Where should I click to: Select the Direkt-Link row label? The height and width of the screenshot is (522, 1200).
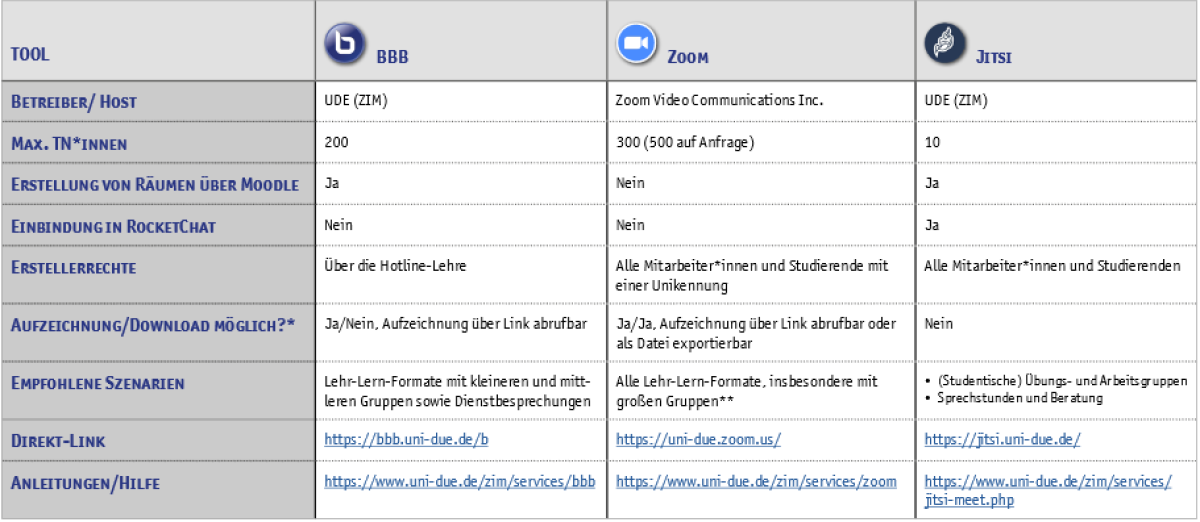[x=56, y=440]
